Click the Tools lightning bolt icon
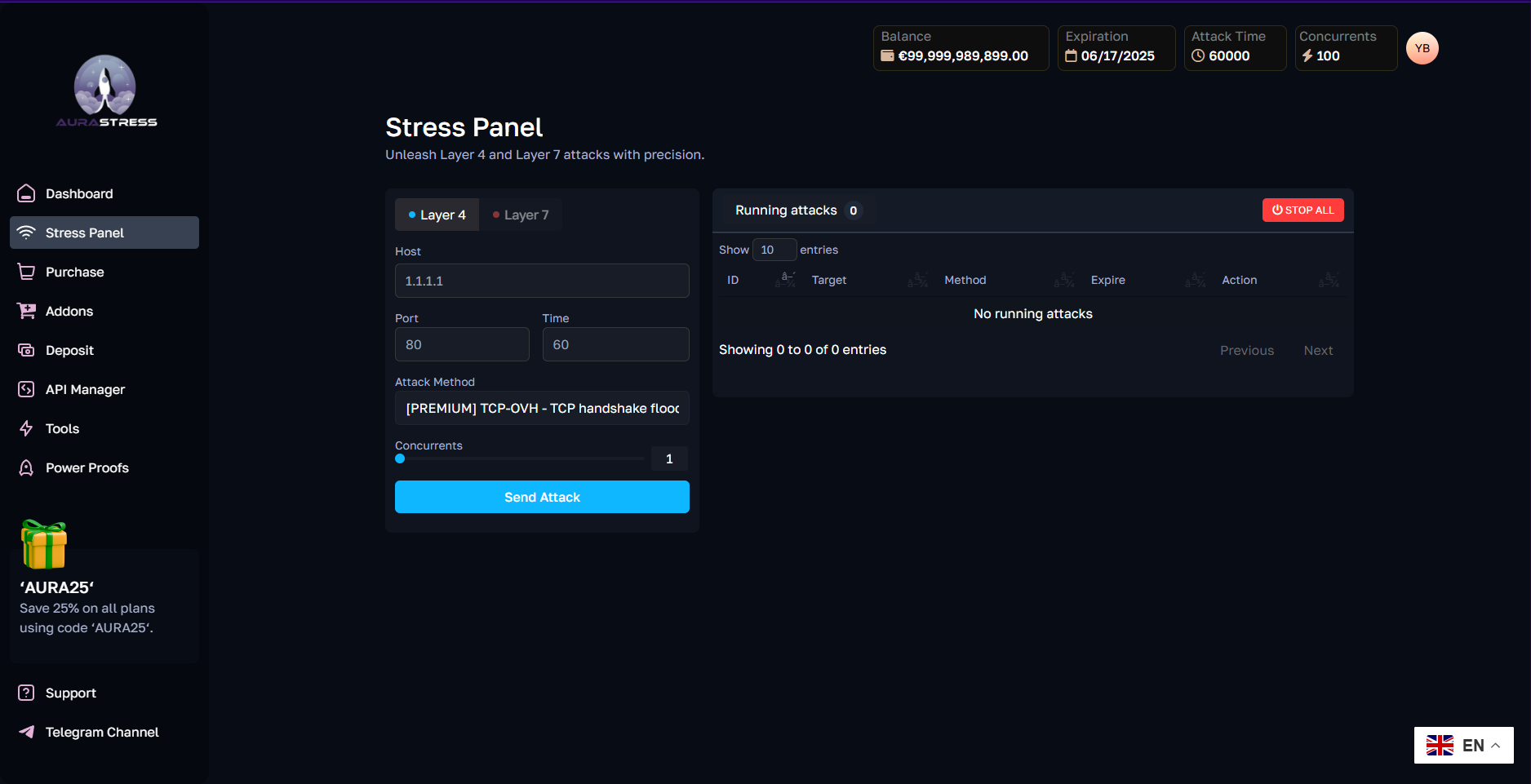Viewport: 1531px width, 784px height. [26, 428]
